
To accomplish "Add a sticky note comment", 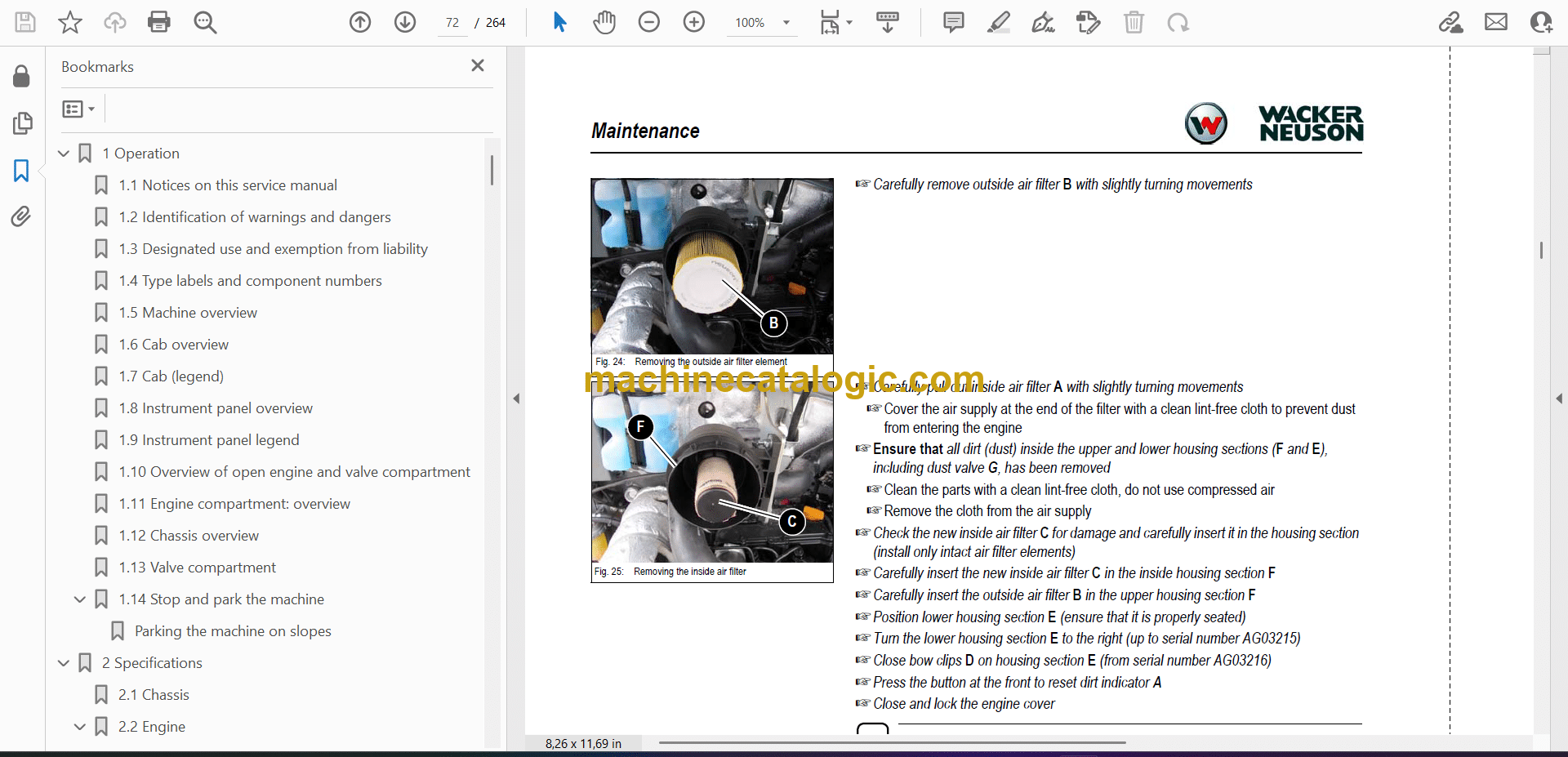I will coord(953,22).
